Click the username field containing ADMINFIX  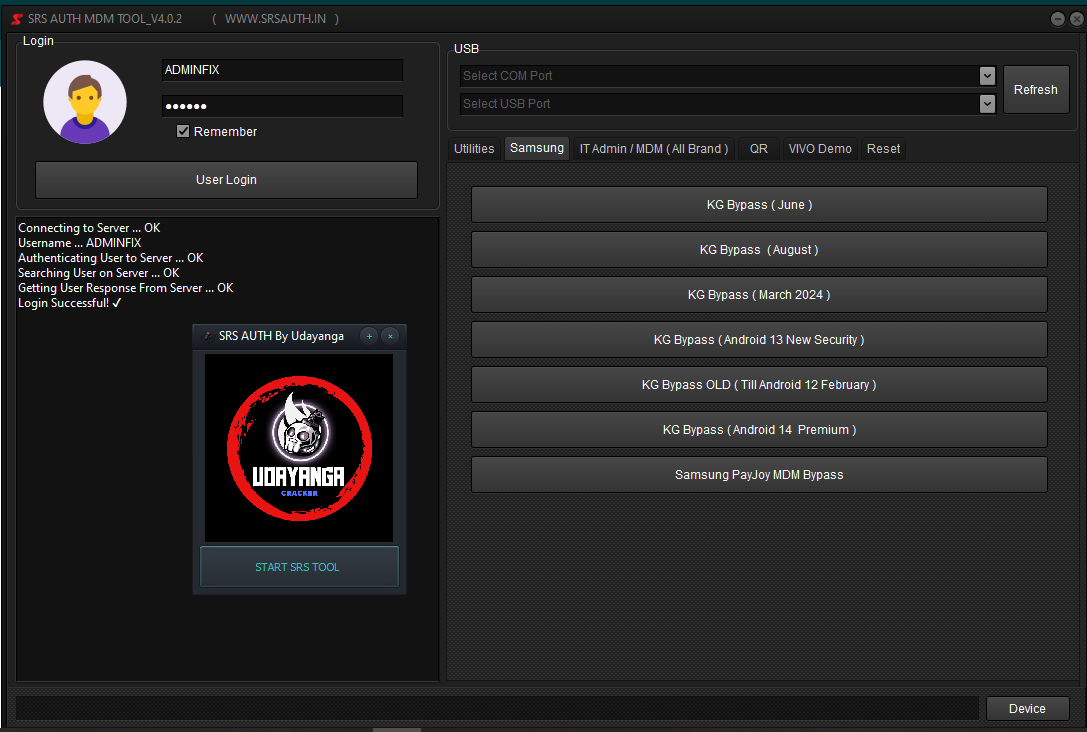point(282,70)
